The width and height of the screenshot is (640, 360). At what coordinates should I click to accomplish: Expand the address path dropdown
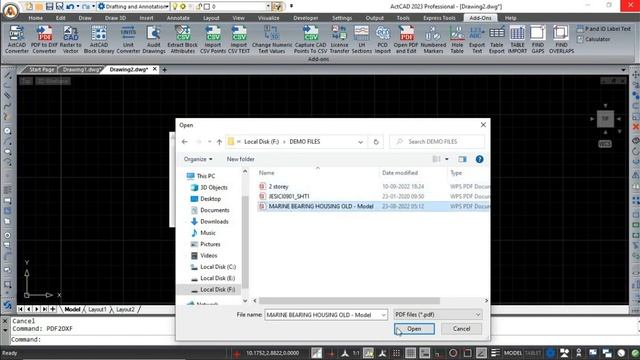coord(360,142)
